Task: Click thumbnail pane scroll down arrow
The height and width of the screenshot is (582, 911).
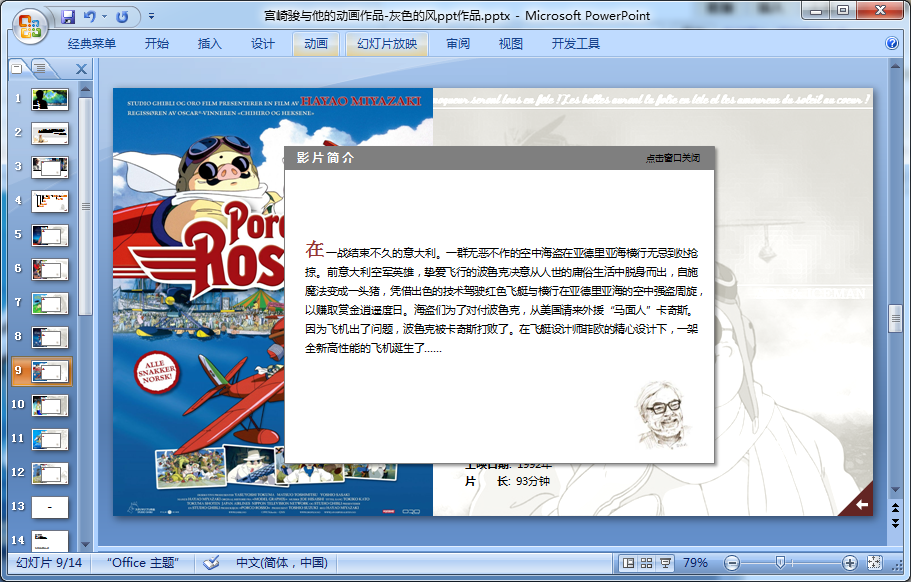Action: coord(85,544)
